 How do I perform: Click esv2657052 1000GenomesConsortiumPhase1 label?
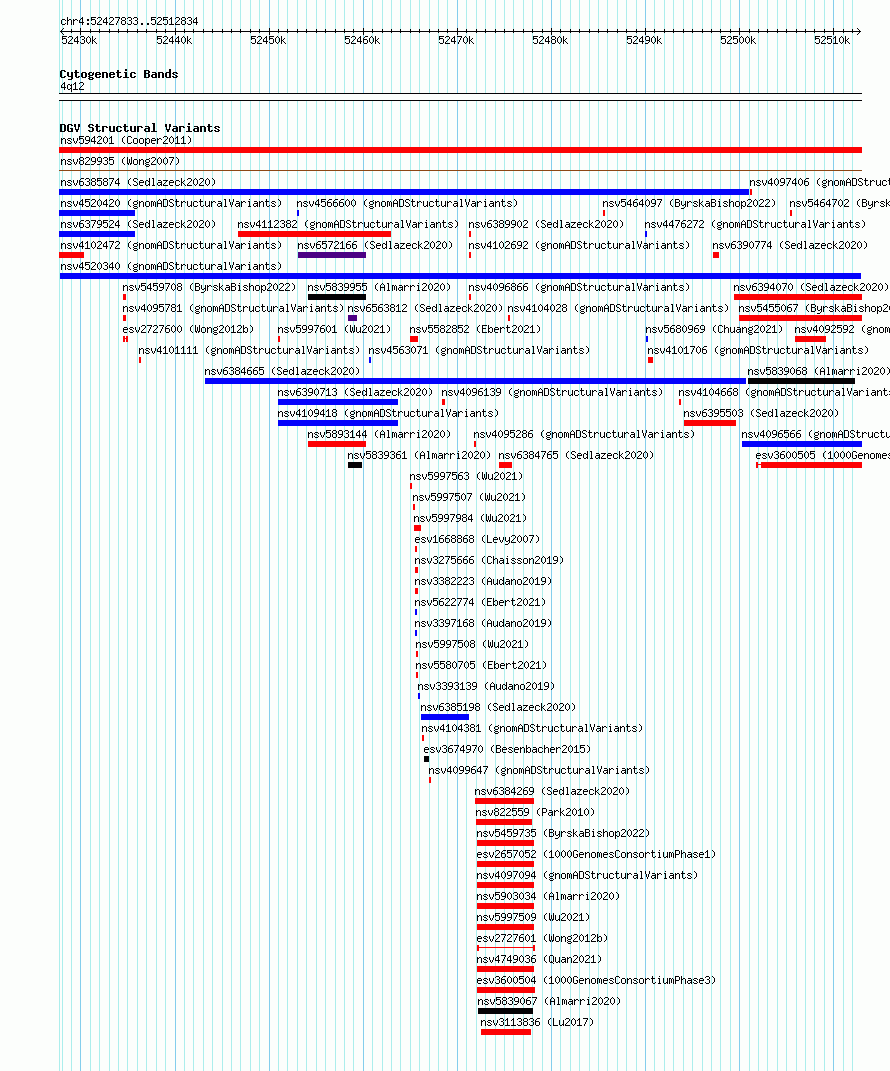coord(596,854)
